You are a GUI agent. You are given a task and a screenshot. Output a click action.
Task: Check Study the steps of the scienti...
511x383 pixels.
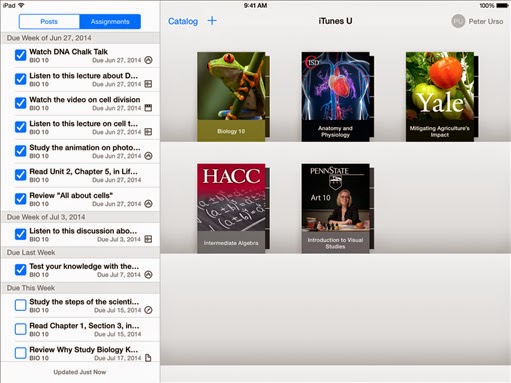[20, 305]
